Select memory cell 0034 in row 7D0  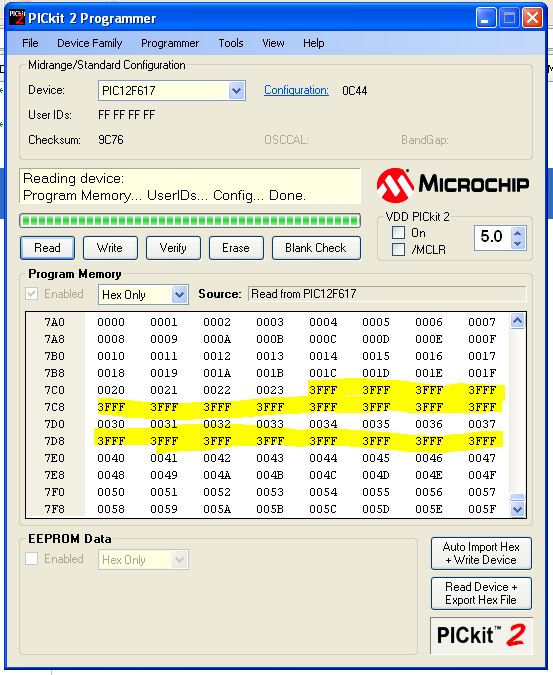click(323, 424)
